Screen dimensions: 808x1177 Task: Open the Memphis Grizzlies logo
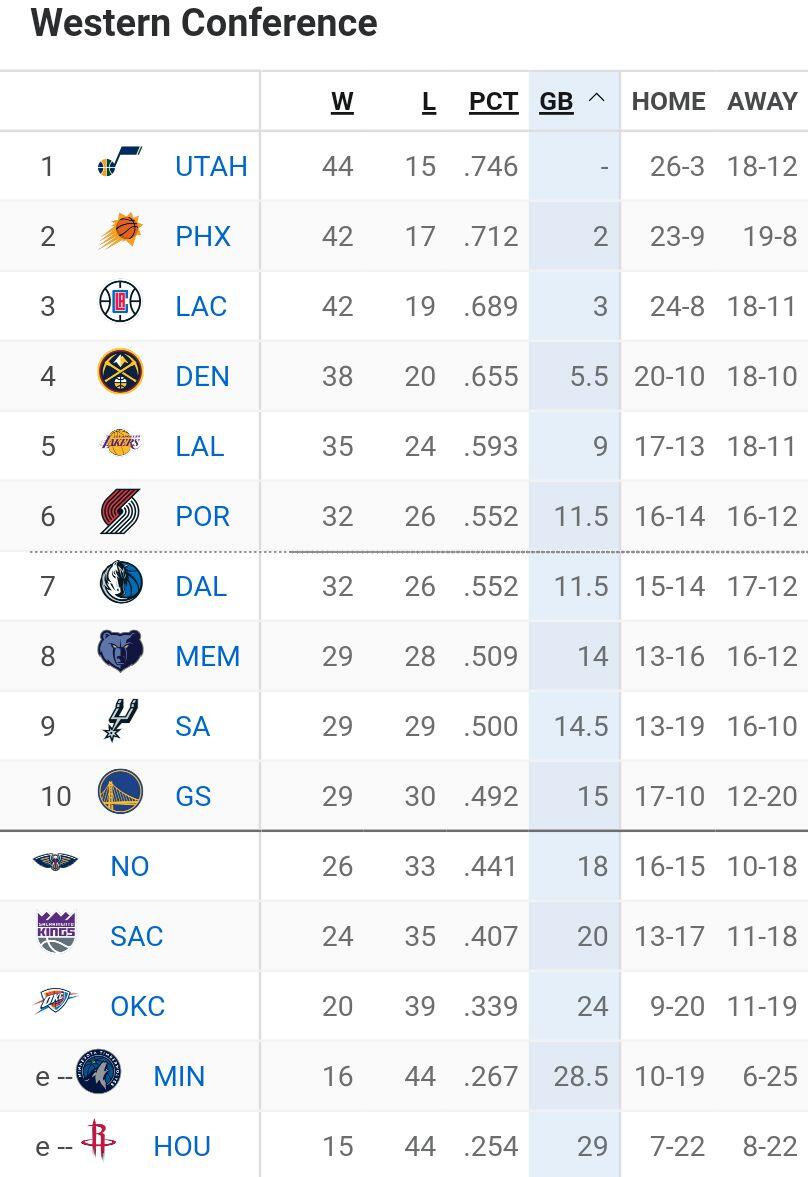pos(120,652)
